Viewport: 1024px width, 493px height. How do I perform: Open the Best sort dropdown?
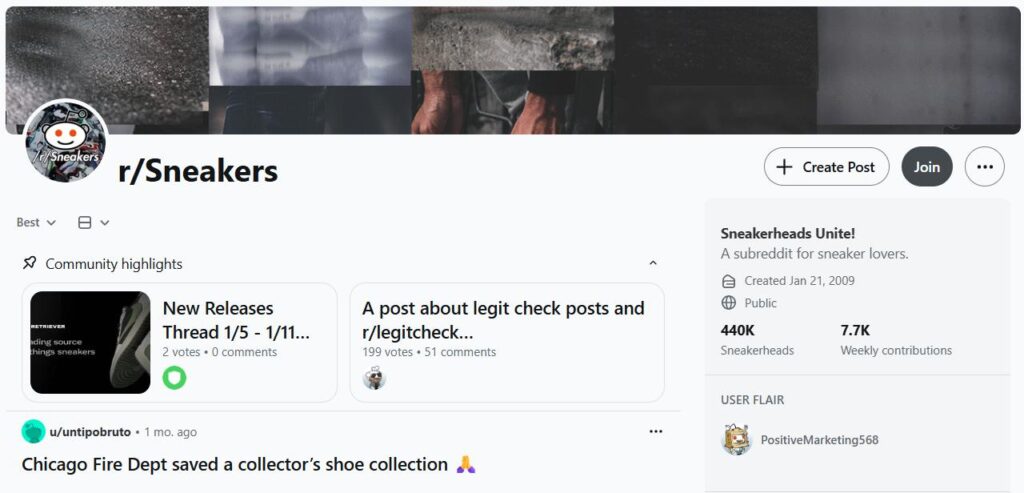point(36,222)
